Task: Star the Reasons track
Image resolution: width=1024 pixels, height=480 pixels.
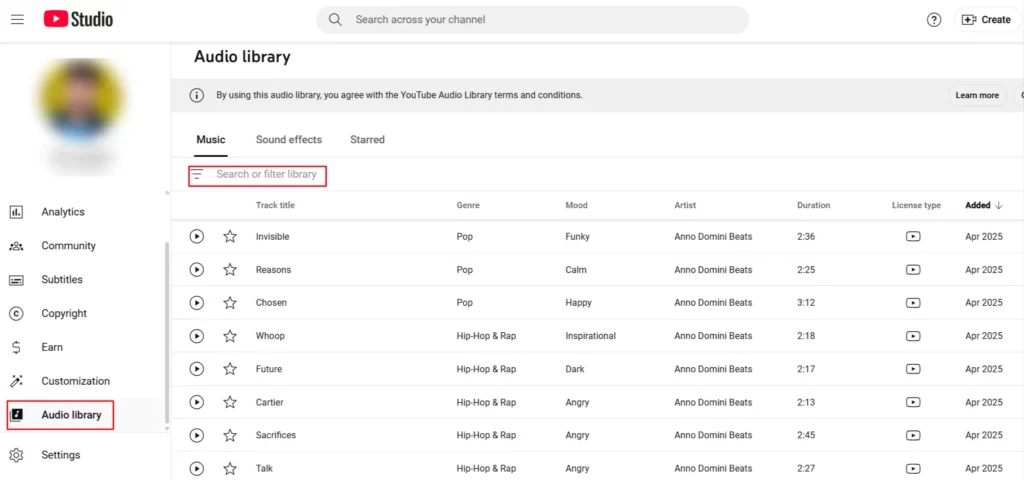Action: (230, 270)
